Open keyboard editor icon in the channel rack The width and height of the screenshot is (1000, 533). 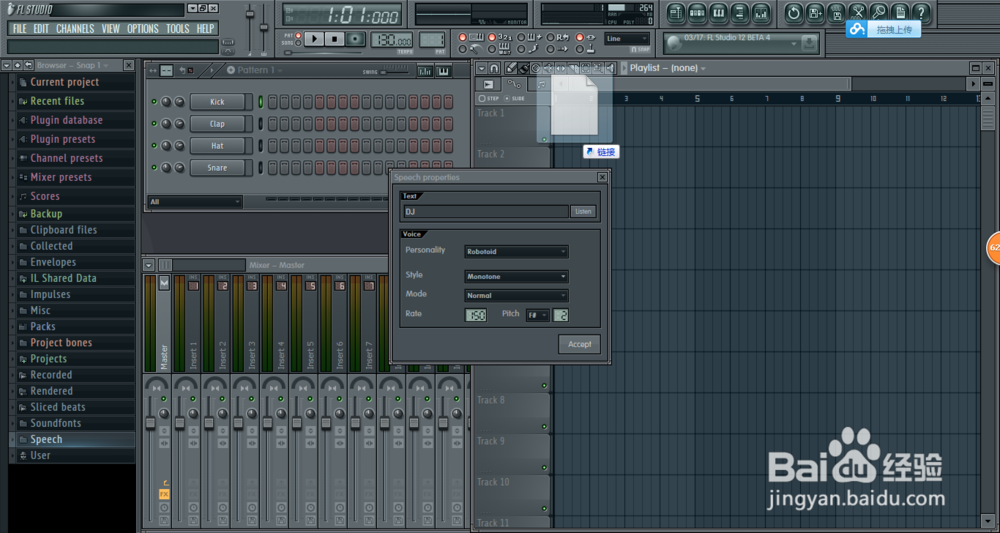pyautogui.click(x=444, y=71)
